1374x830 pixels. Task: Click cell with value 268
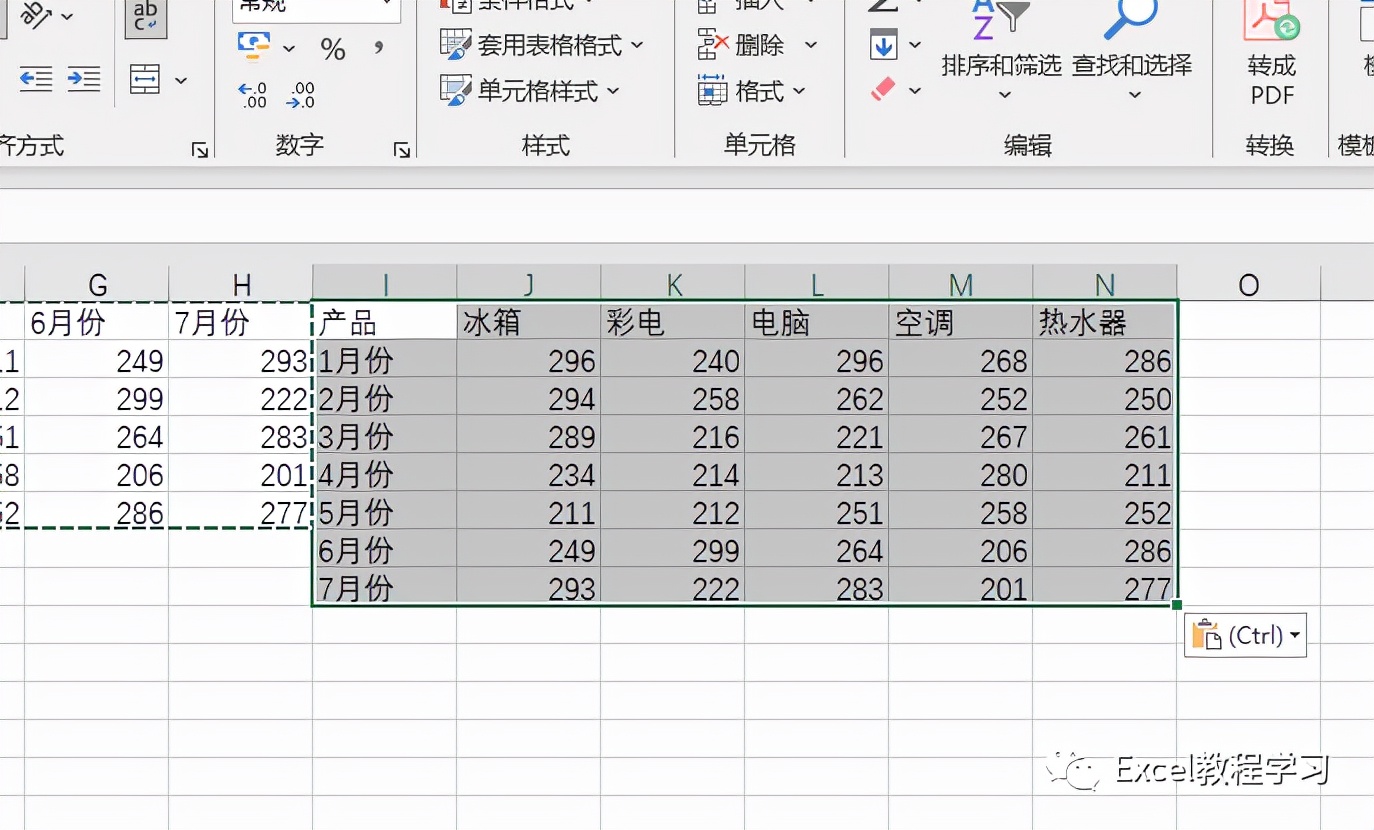[x=961, y=359]
